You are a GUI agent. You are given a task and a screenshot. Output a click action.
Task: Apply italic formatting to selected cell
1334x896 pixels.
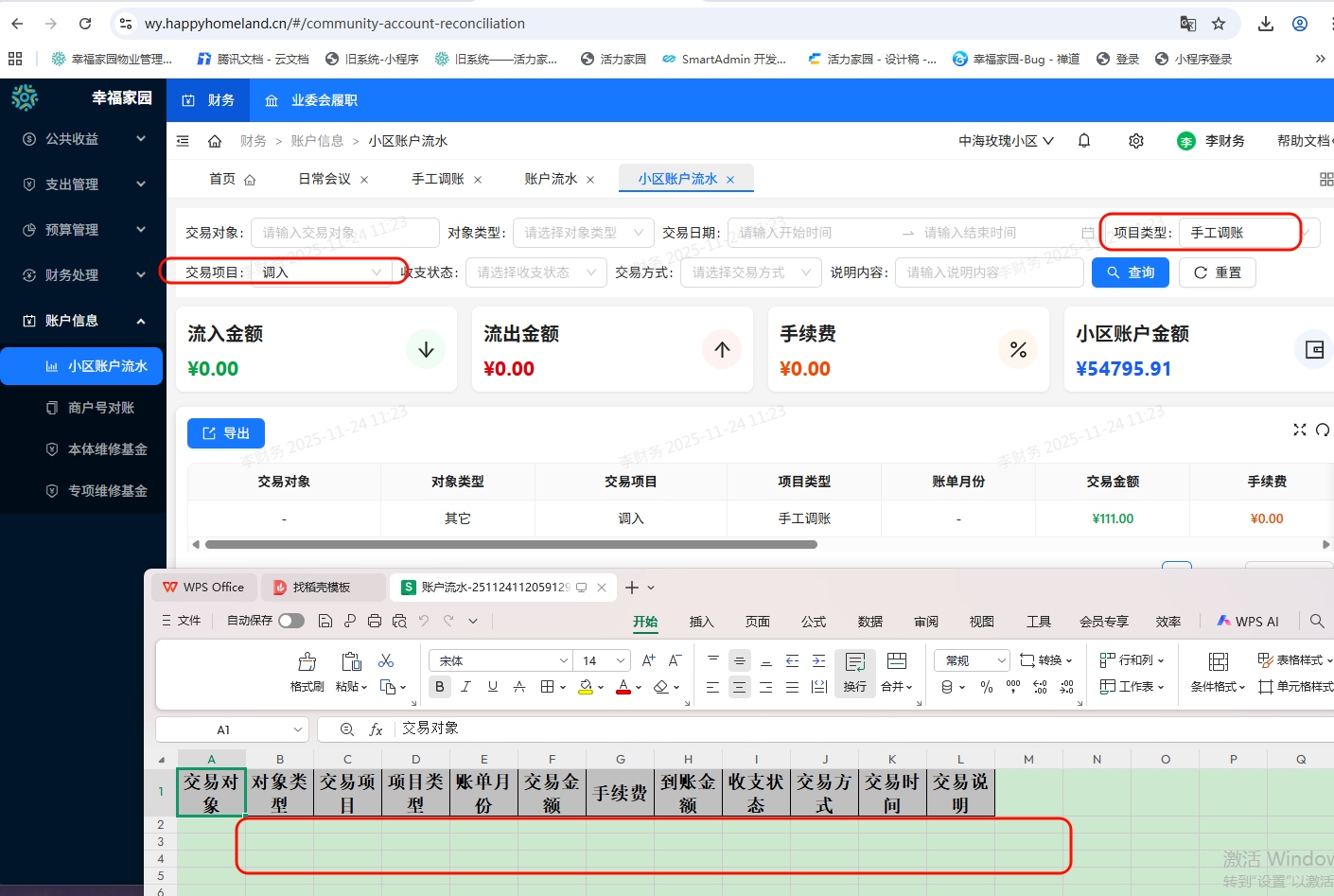coord(465,686)
